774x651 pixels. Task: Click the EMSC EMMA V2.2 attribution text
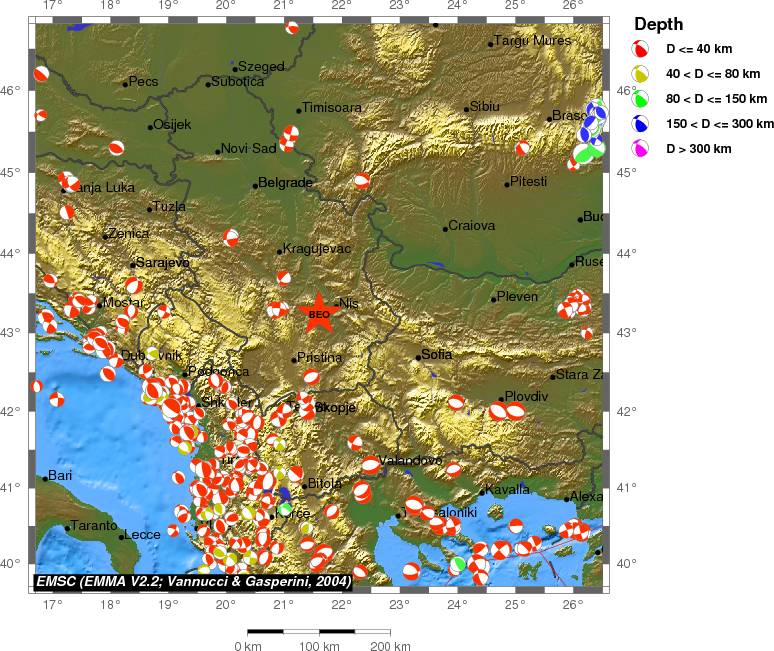click(193, 581)
